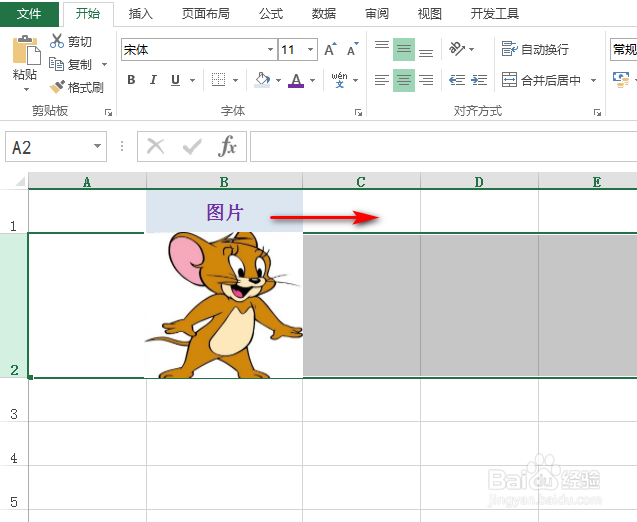Click the phonetic guide (wén) icon
This screenshot has height=522, width=637.
pos(340,80)
